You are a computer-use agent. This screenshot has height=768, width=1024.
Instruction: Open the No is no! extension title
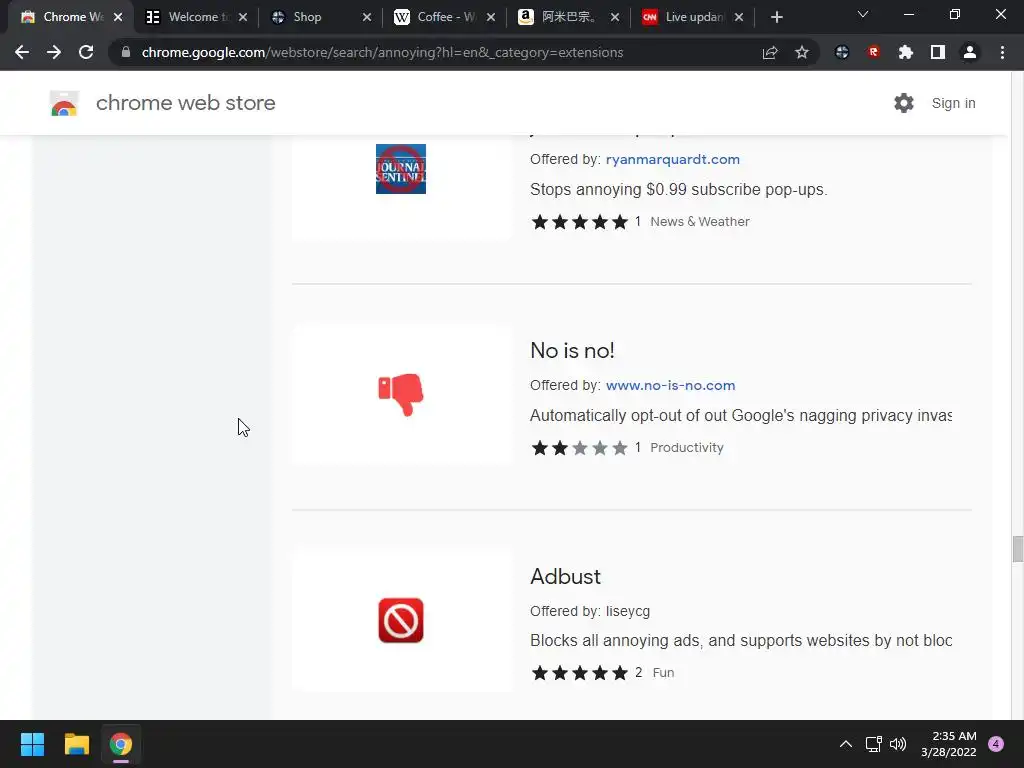(x=572, y=351)
